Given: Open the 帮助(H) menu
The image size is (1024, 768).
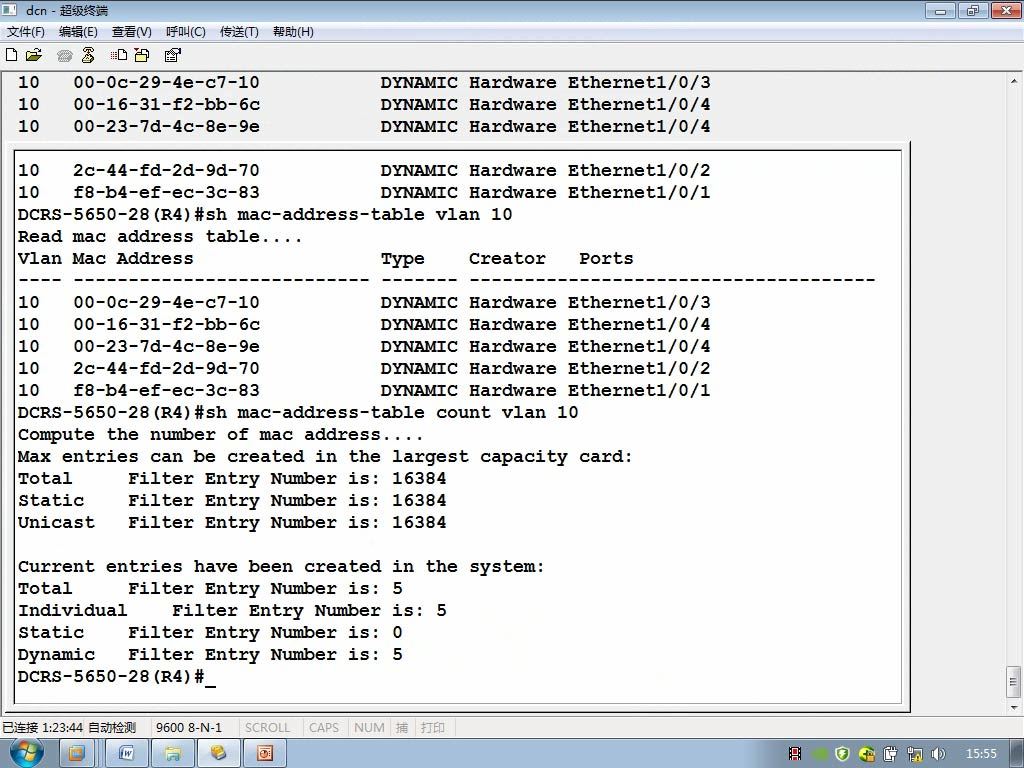Looking at the screenshot, I should click(x=293, y=32).
